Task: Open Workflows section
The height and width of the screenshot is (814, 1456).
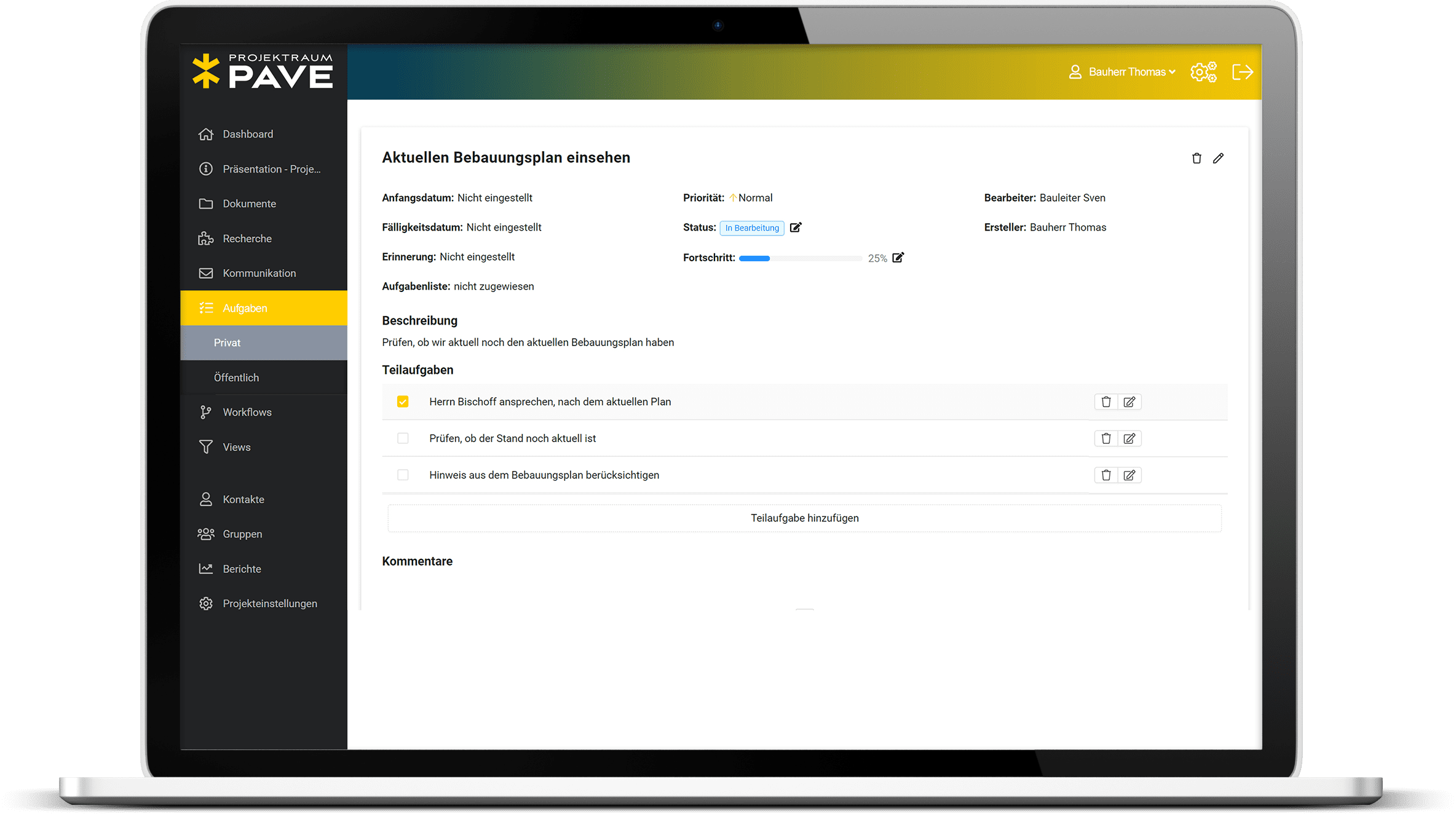Action: click(264, 413)
